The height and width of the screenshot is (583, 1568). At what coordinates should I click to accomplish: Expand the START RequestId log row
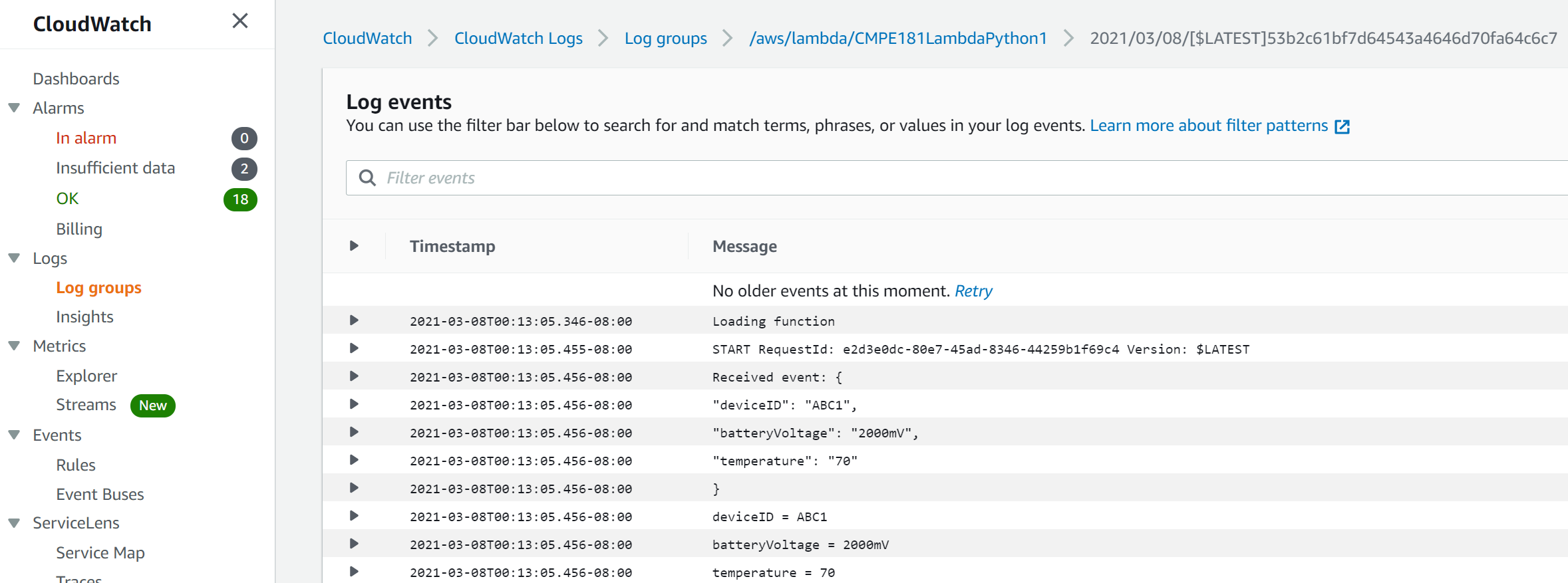pyautogui.click(x=354, y=348)
